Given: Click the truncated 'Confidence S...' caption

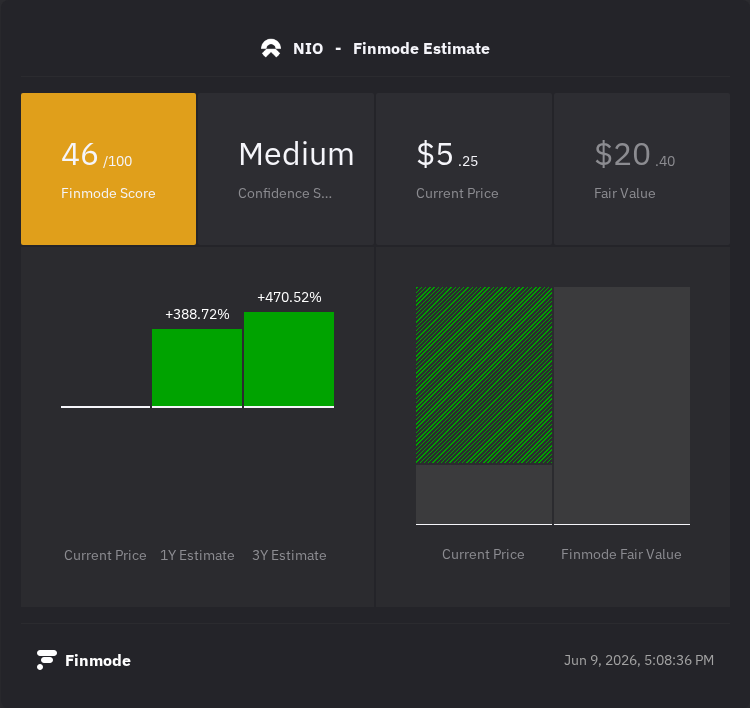Looking at the screenshot, I should pyautogui.click(x=285, y=193).
